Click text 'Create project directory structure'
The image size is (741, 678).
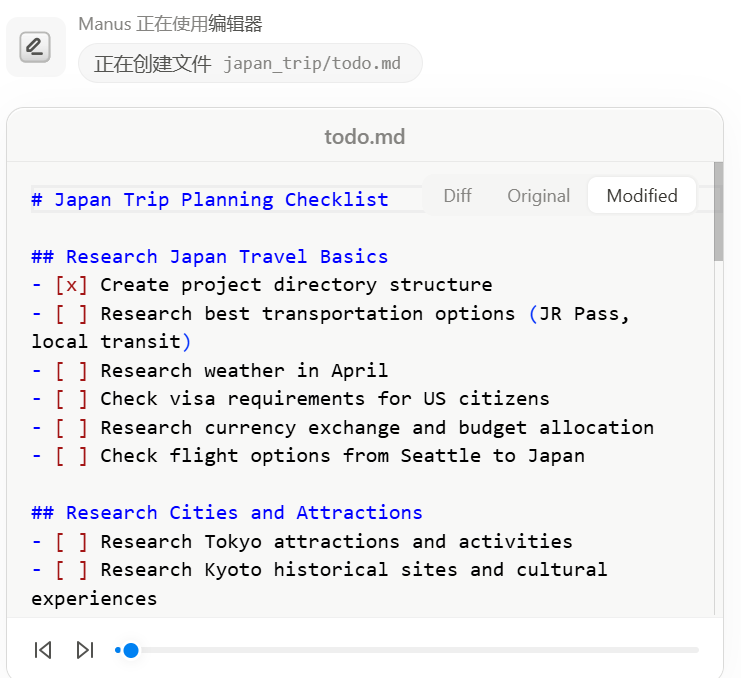(x=296, y=285)
